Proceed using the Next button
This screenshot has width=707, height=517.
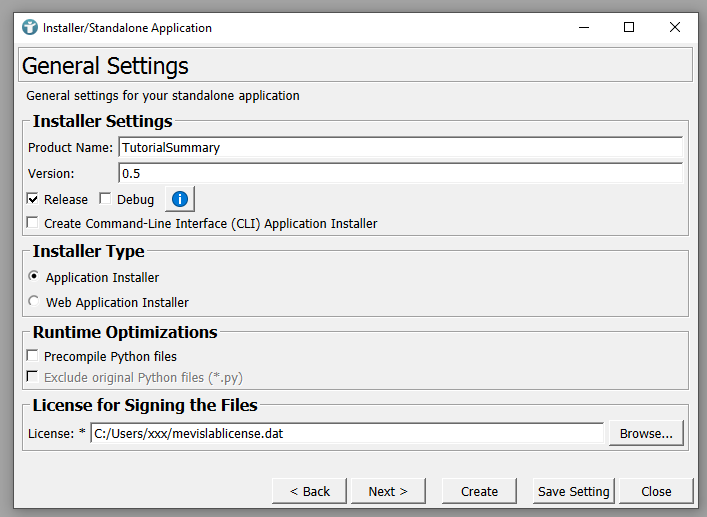coord(387,491)
